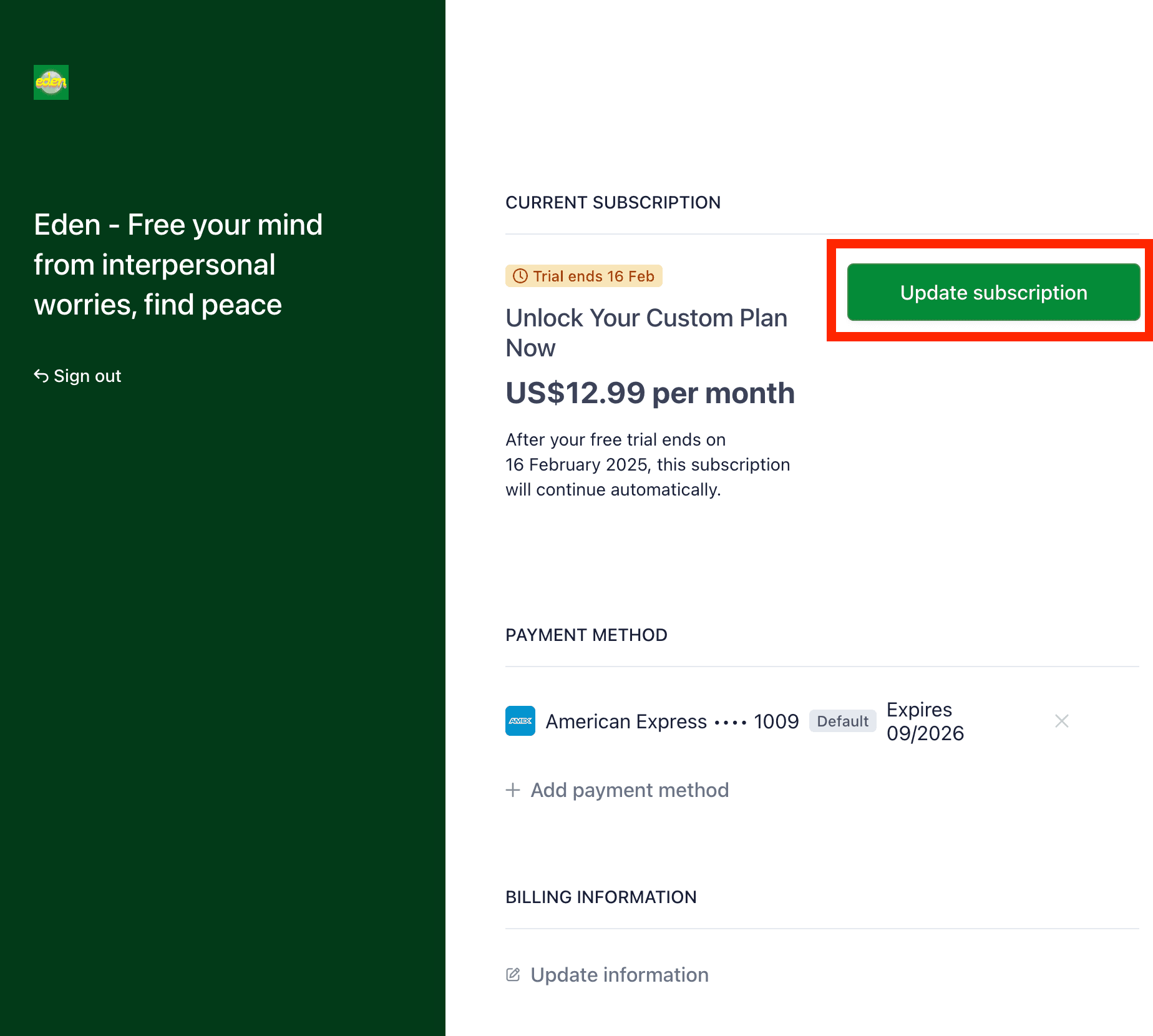Click the PAYMENT METHOD section header
Image resolution: width=1153 pixels, height=1036 pixels.
[585, 635]
